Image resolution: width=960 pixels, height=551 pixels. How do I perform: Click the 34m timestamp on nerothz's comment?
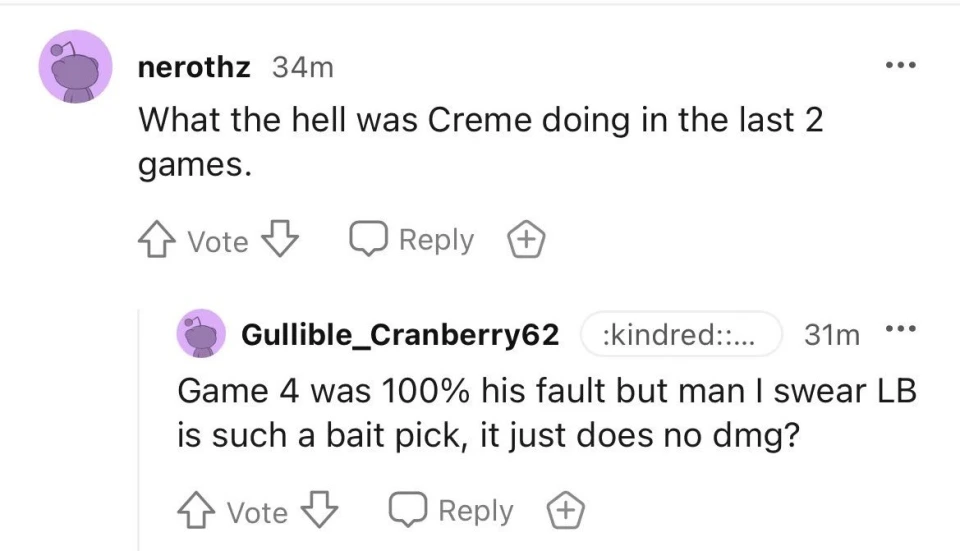click(x=302, y=67)
